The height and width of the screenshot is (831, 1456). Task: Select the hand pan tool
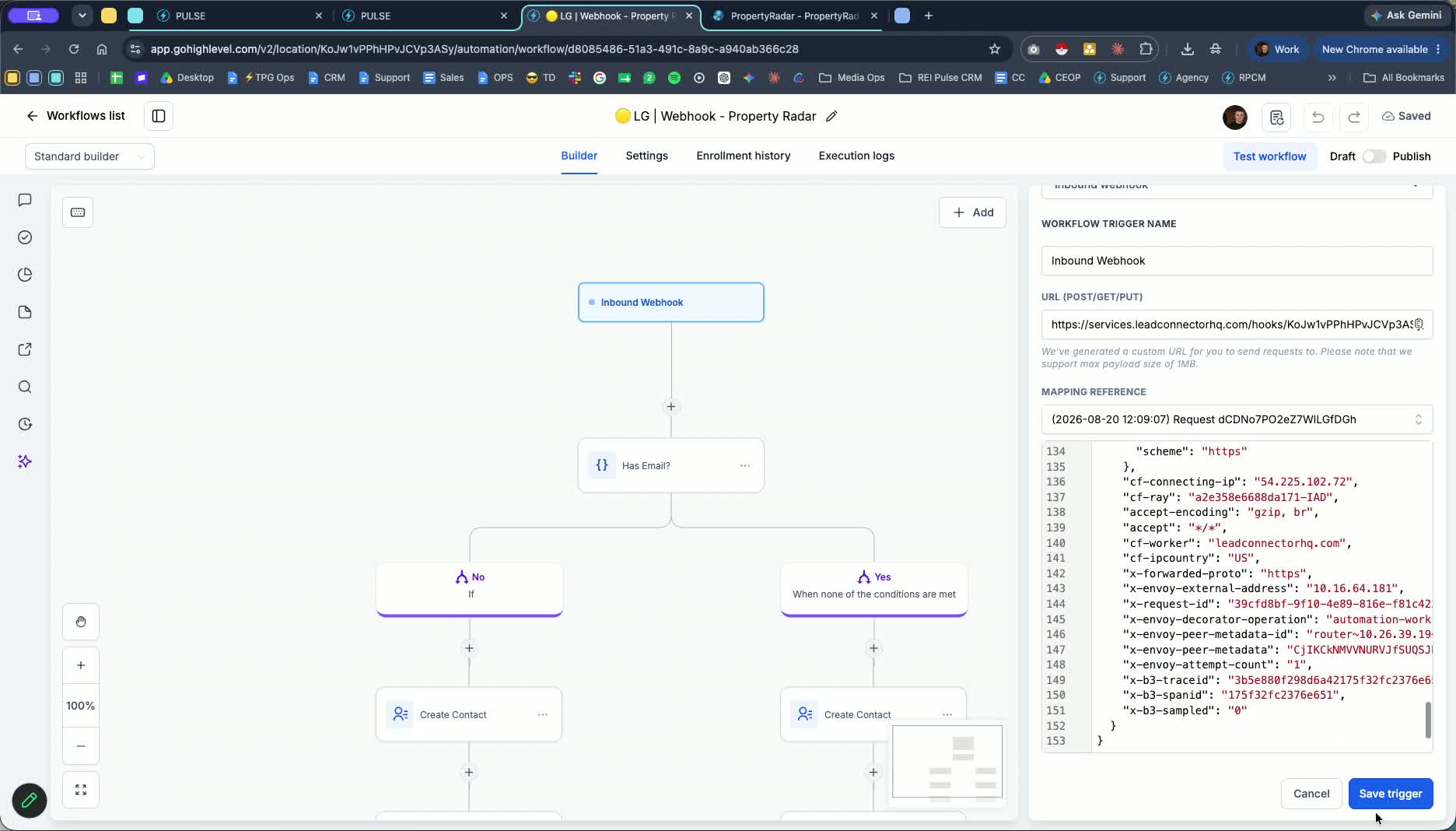(81, 622)
